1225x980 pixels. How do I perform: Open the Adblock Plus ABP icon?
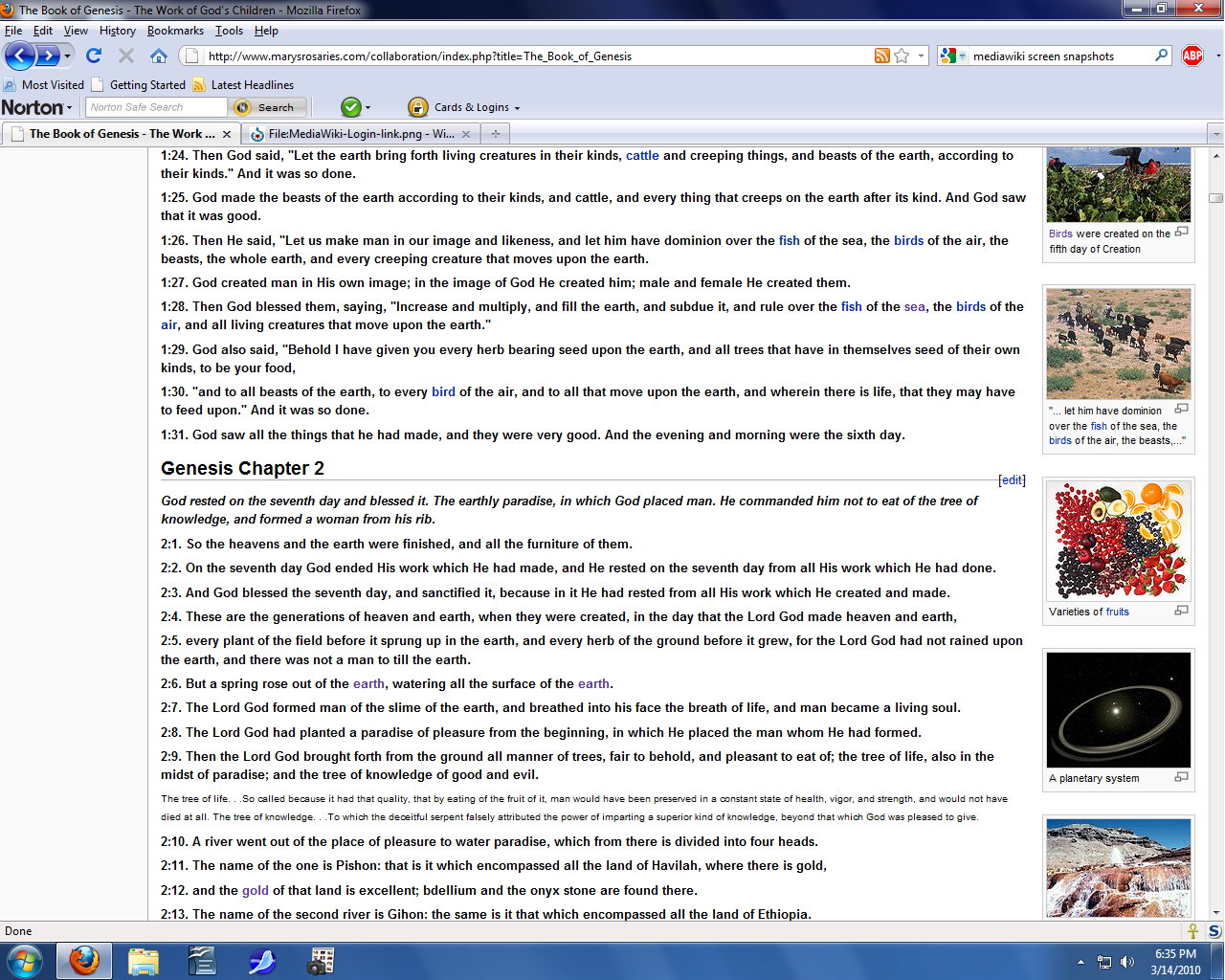point(1192,56)
